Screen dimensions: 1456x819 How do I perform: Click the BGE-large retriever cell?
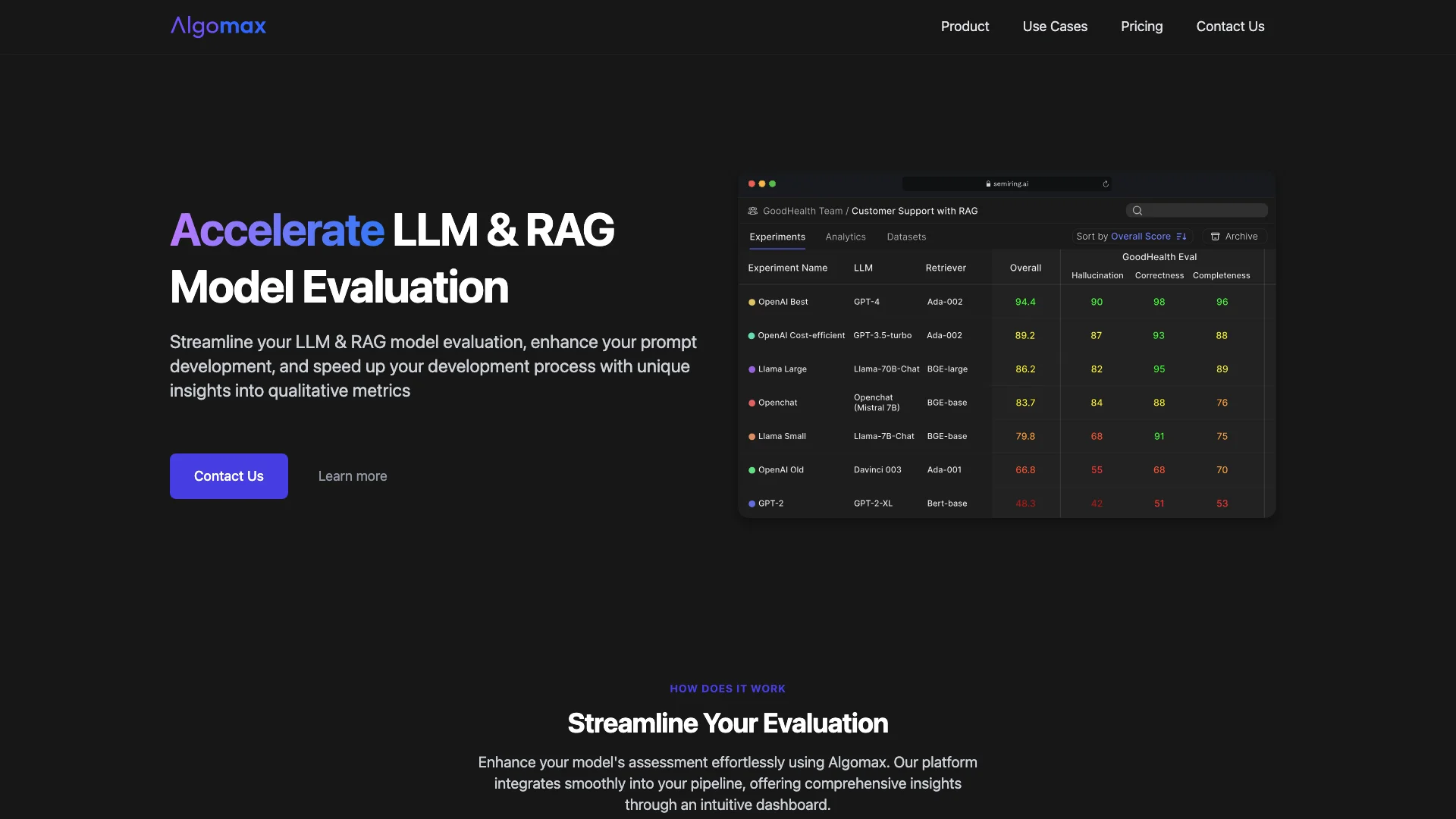[x=947, y=369]
